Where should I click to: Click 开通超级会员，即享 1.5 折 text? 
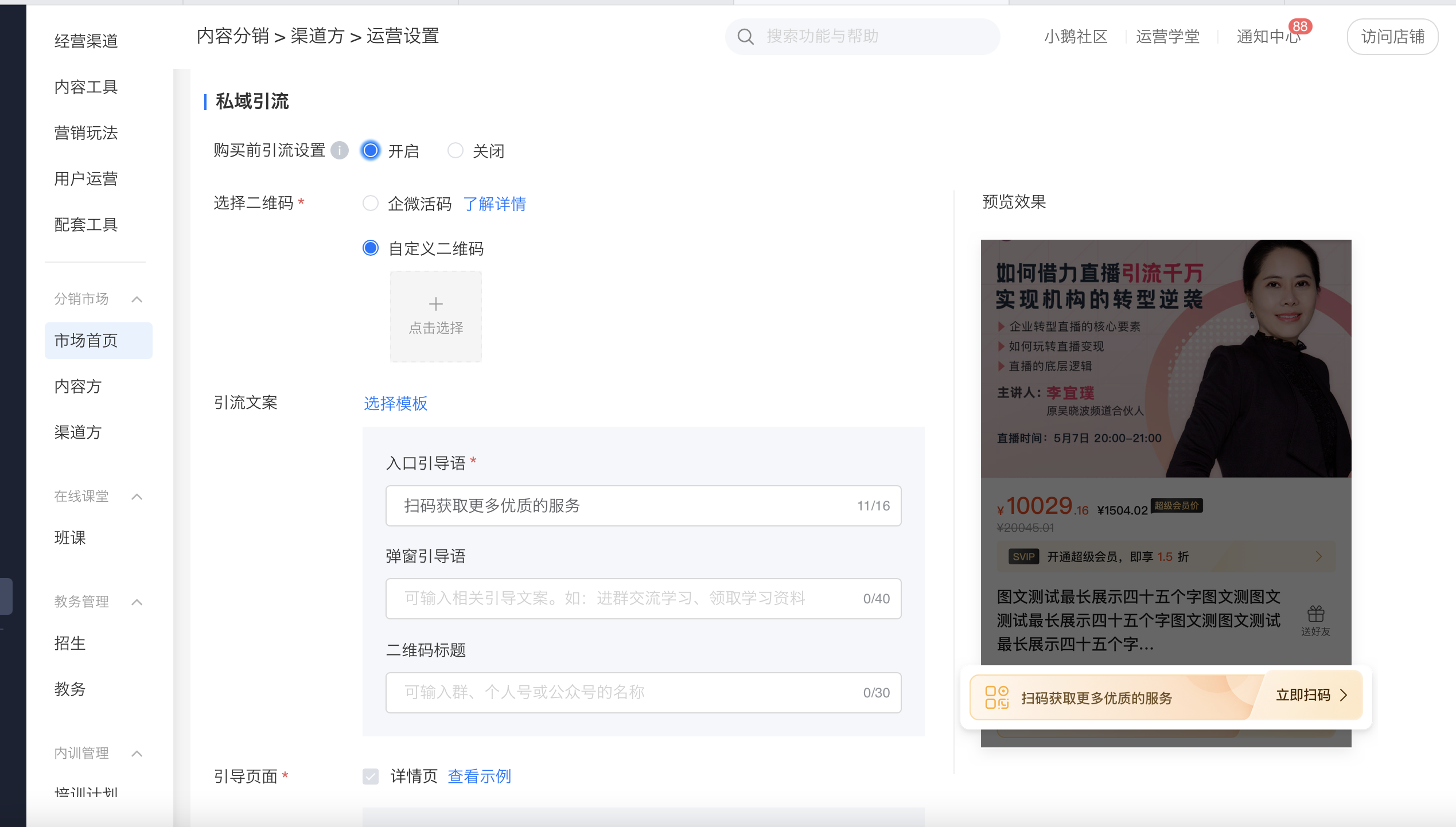pos(1118,557)
